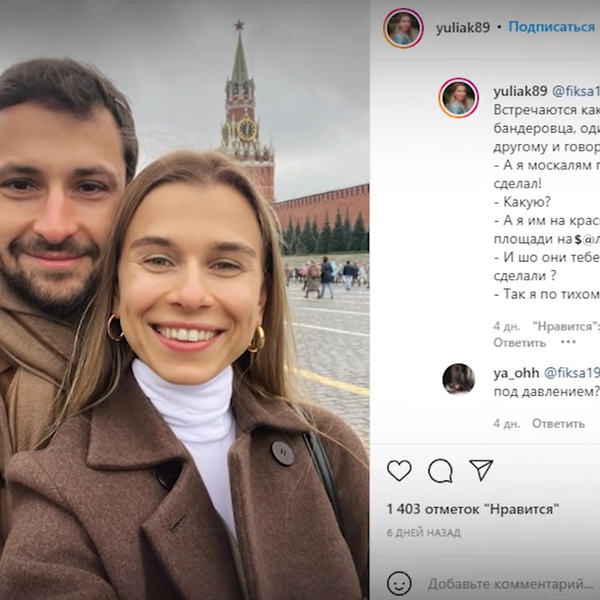Image resolution: width=600 pixels, height=600 pixels.
Task: Open the ya_ohh commenter avatar
Action: [x=458, y=379]
